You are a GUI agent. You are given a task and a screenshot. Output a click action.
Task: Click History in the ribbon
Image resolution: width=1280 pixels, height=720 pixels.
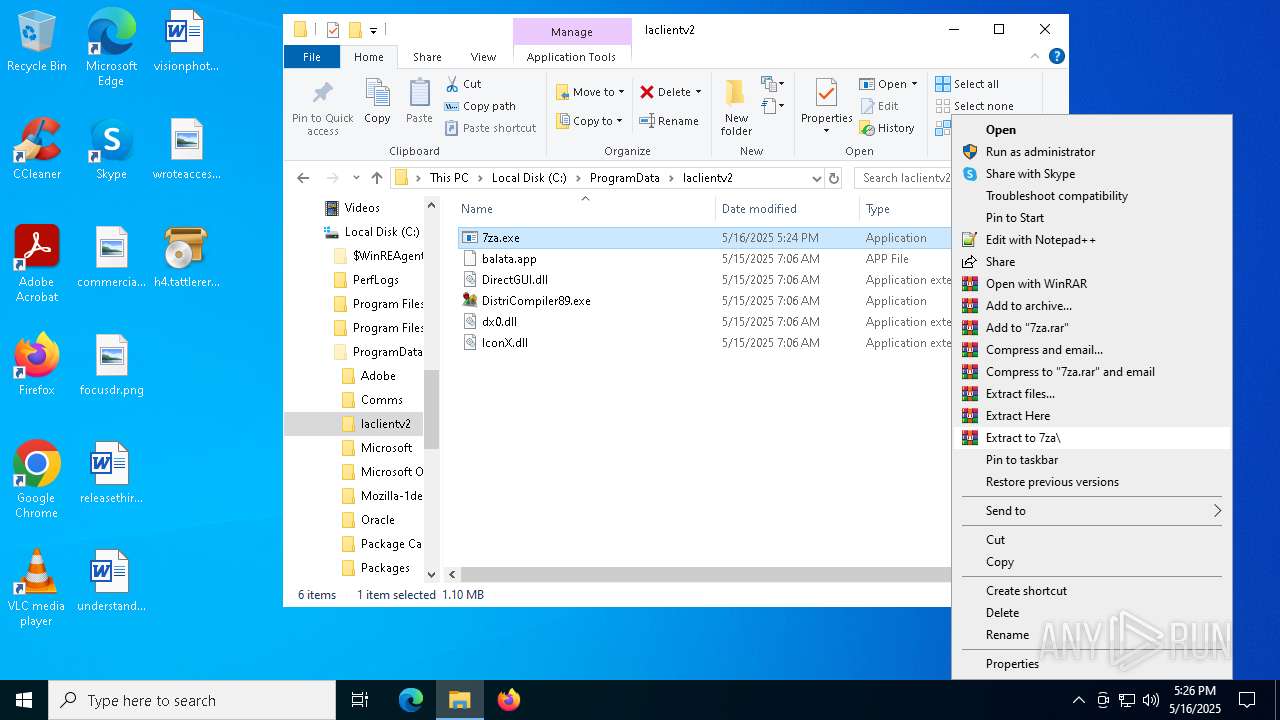click(886, 128)
